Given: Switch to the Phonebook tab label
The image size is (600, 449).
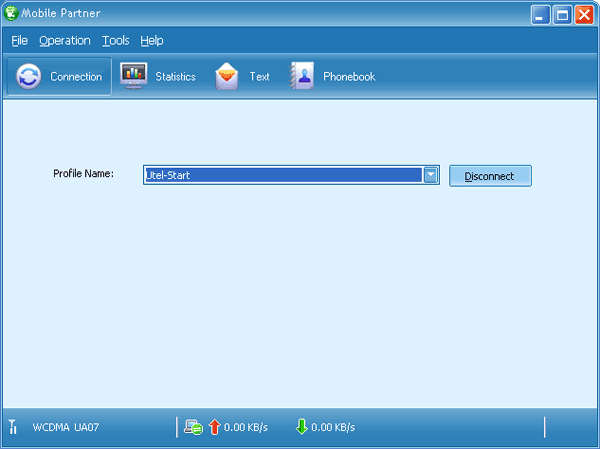Looking at the screenshot, I should (349, 77).
